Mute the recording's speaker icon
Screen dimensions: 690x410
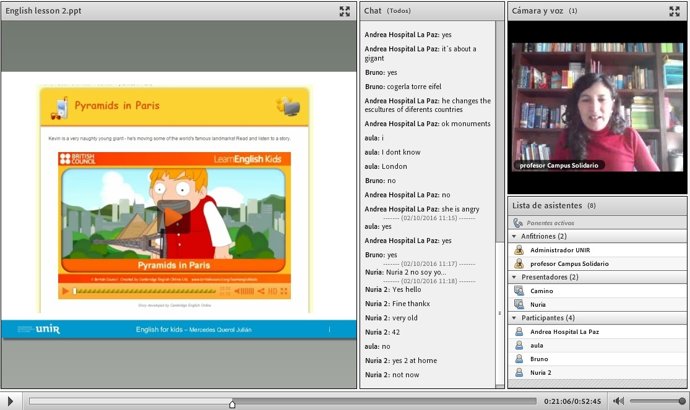click(619, 401)
